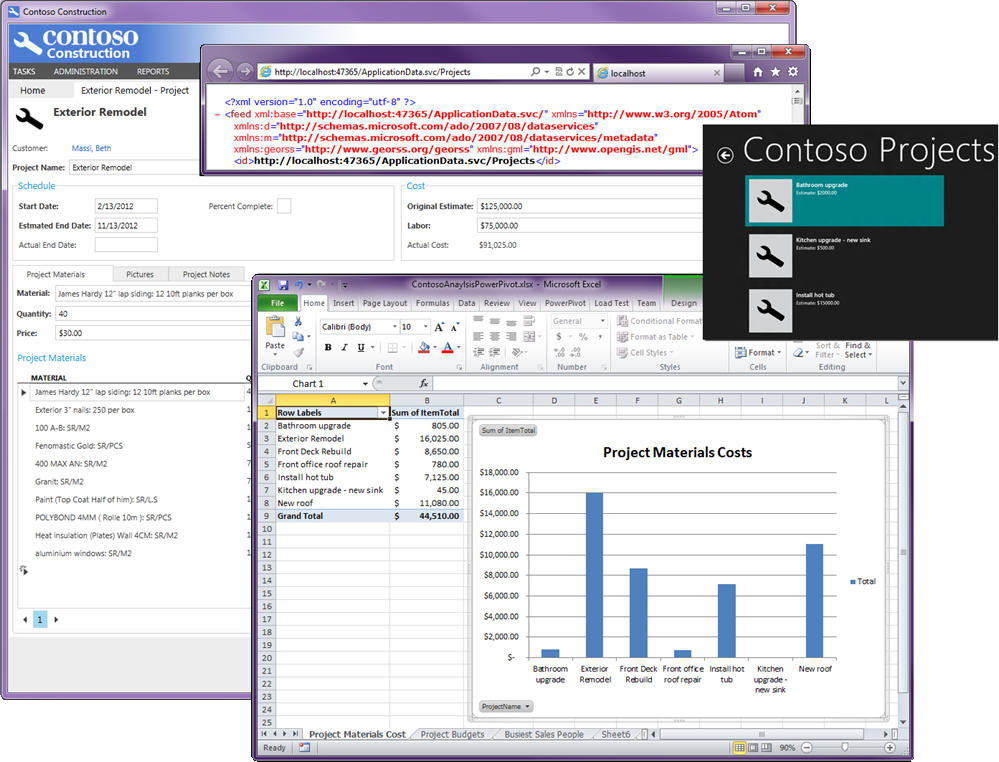Apply Font Color using the ribbon icon
This screenshot has height=762, width=999.
click(447, 346)
